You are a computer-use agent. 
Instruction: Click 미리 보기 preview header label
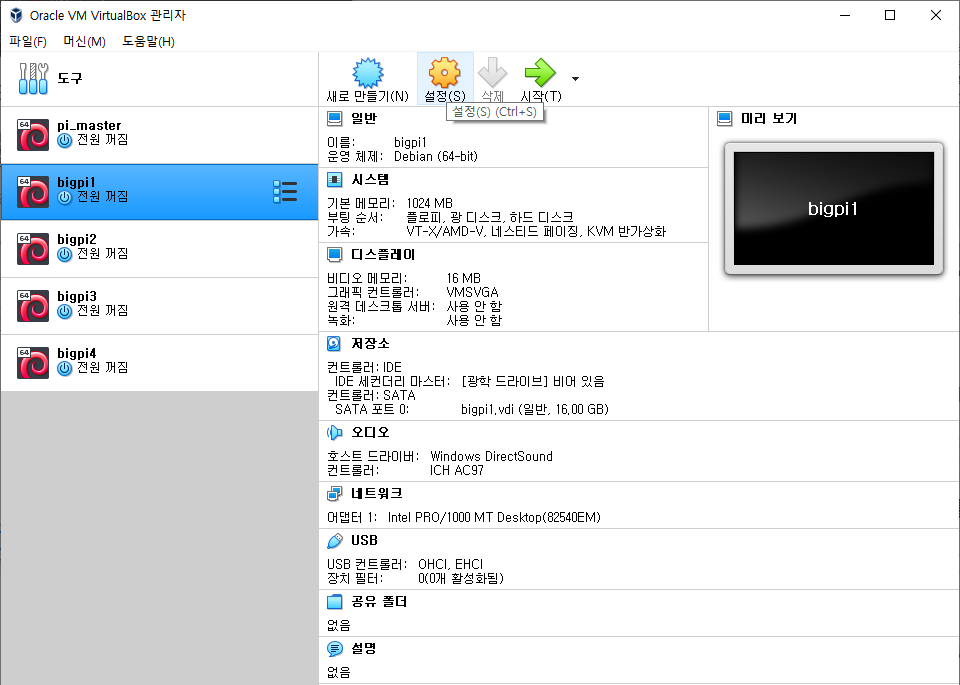(769, 118)
